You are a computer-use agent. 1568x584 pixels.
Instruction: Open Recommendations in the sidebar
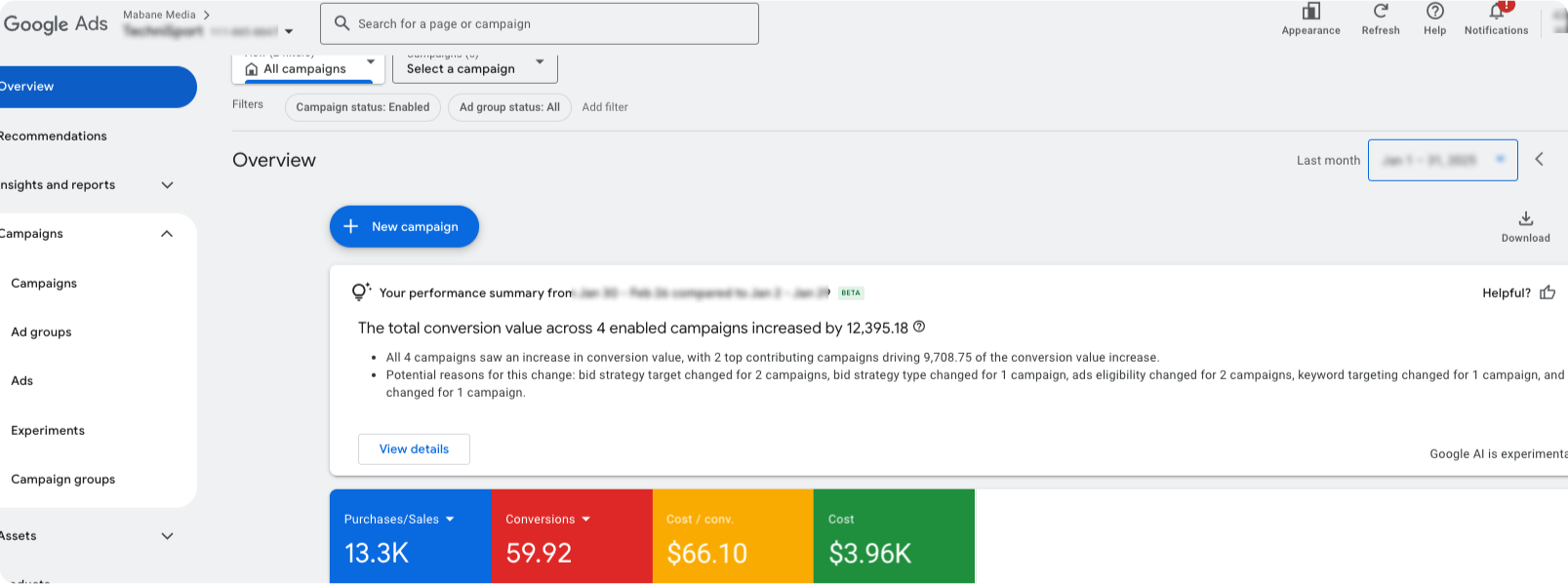coord(55,136)
